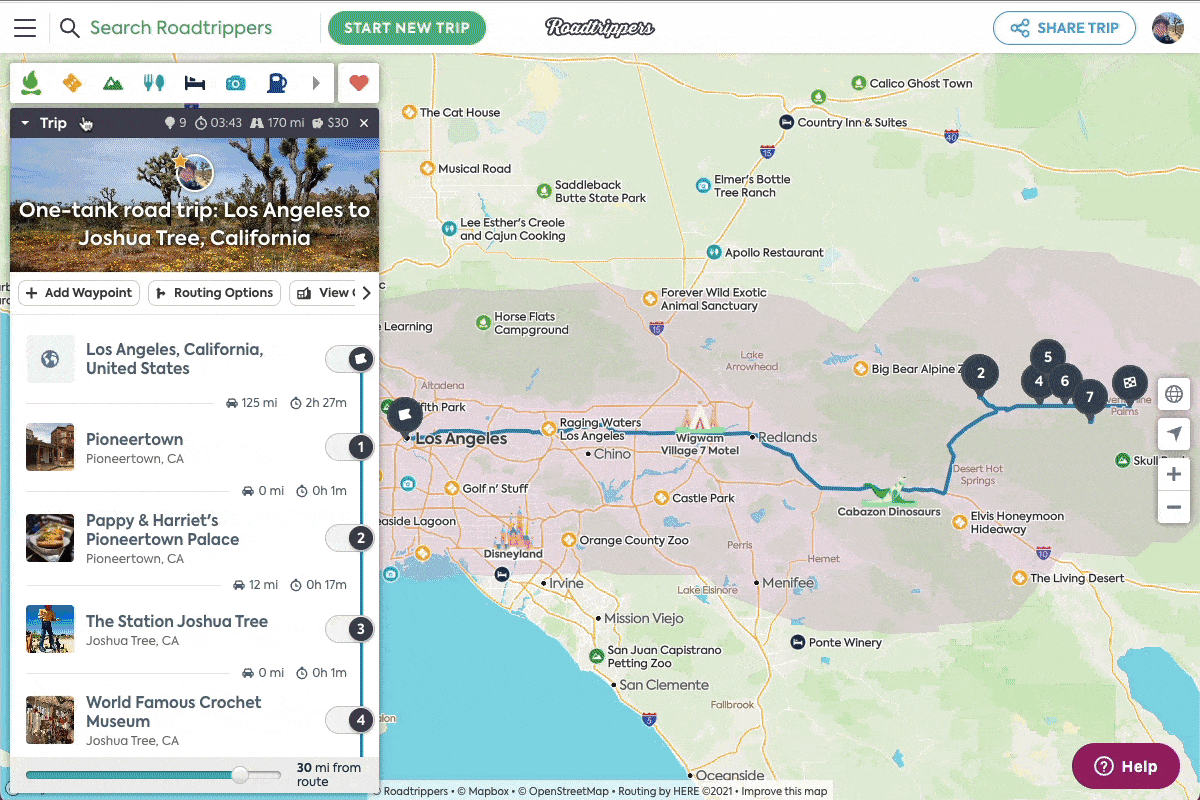Image resolution: width=1200 pixels, height=800 pixels.
Task: Toggle waypoint 1 Pioneertown switch
Action: (349, 447)
